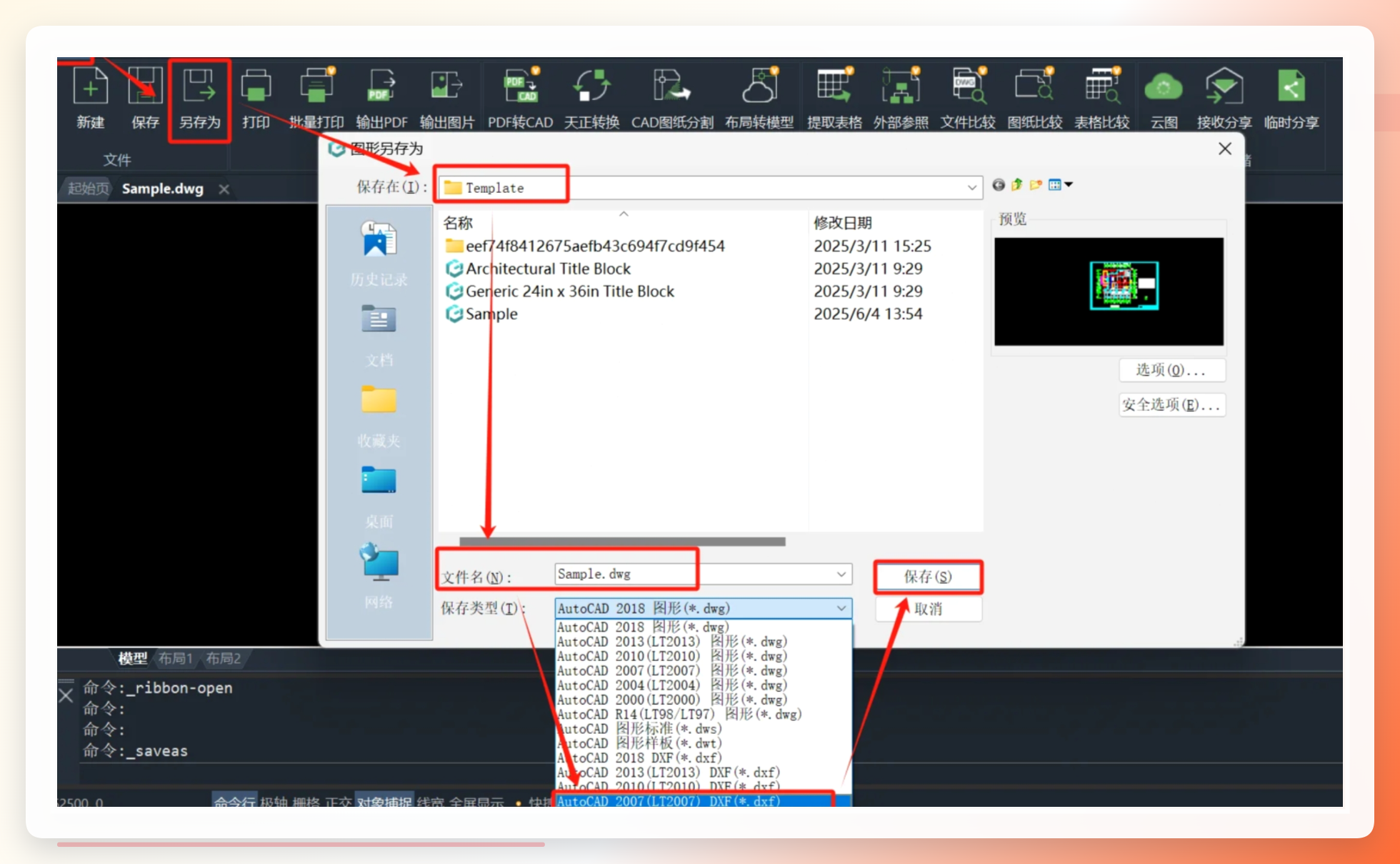
Task: Click the 安全选项(E)... button
Action: tap(1171, 404)
